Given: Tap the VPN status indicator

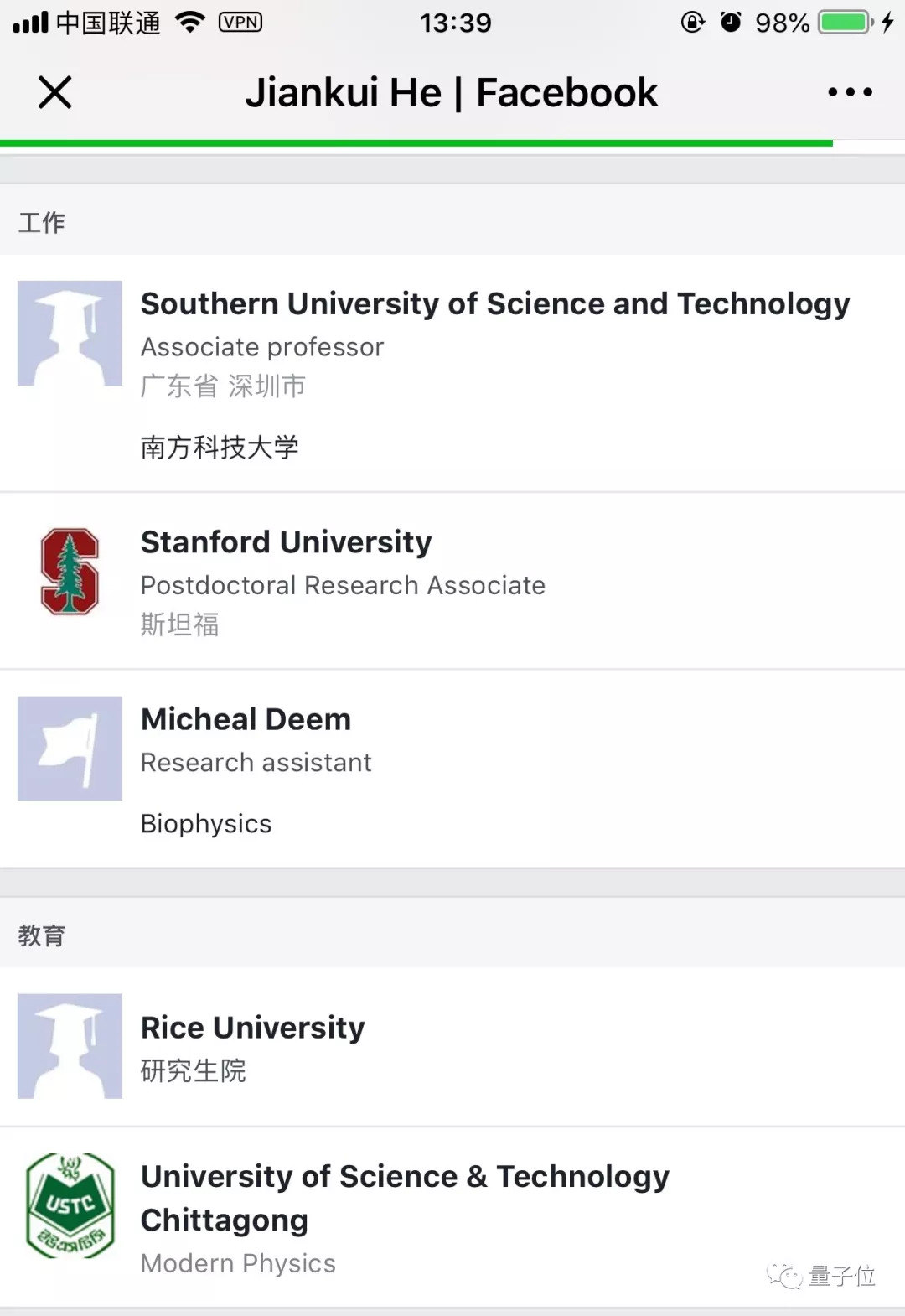Looking at the screenshot, I should [x=240, y=23].
